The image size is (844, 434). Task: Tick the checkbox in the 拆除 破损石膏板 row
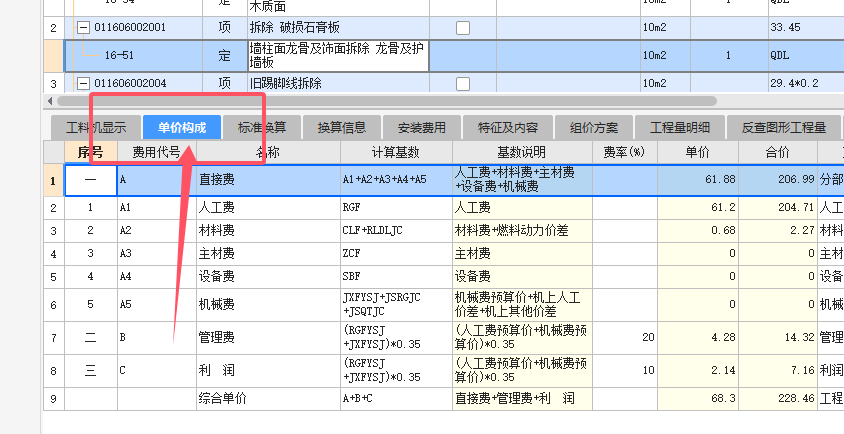[x=463, y=28]
